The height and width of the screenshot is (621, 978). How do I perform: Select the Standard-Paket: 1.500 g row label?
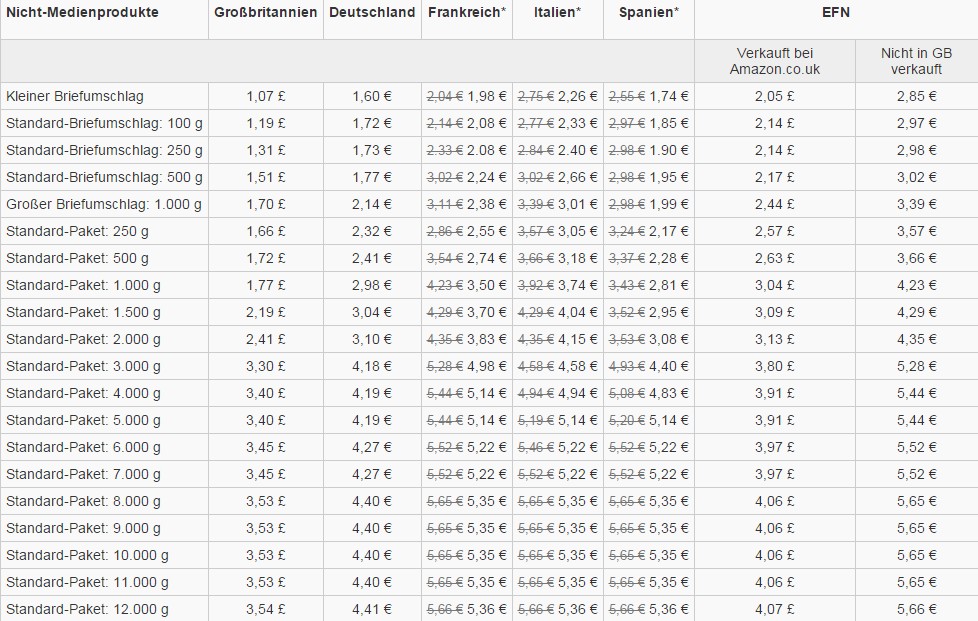(x=83, y=312)
